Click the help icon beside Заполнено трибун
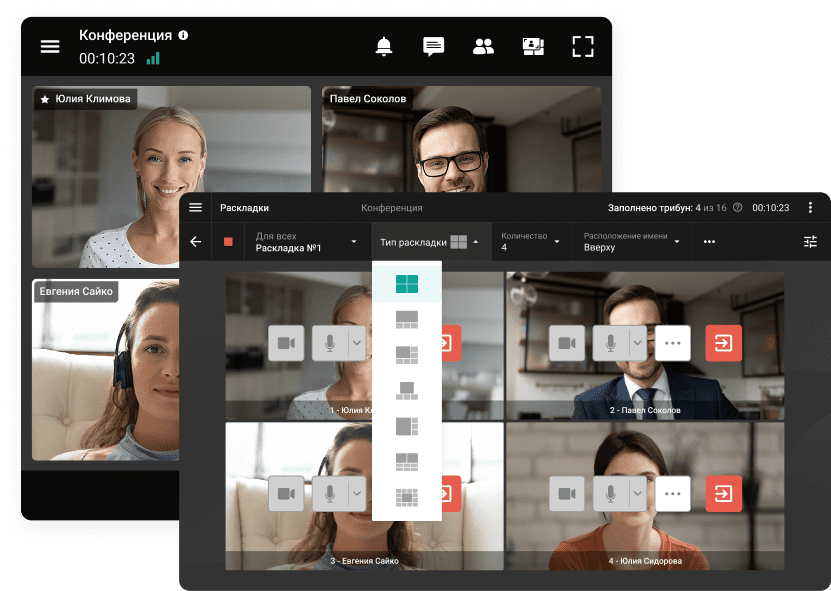Screen dimensions: 831x591 click(738, 208)
